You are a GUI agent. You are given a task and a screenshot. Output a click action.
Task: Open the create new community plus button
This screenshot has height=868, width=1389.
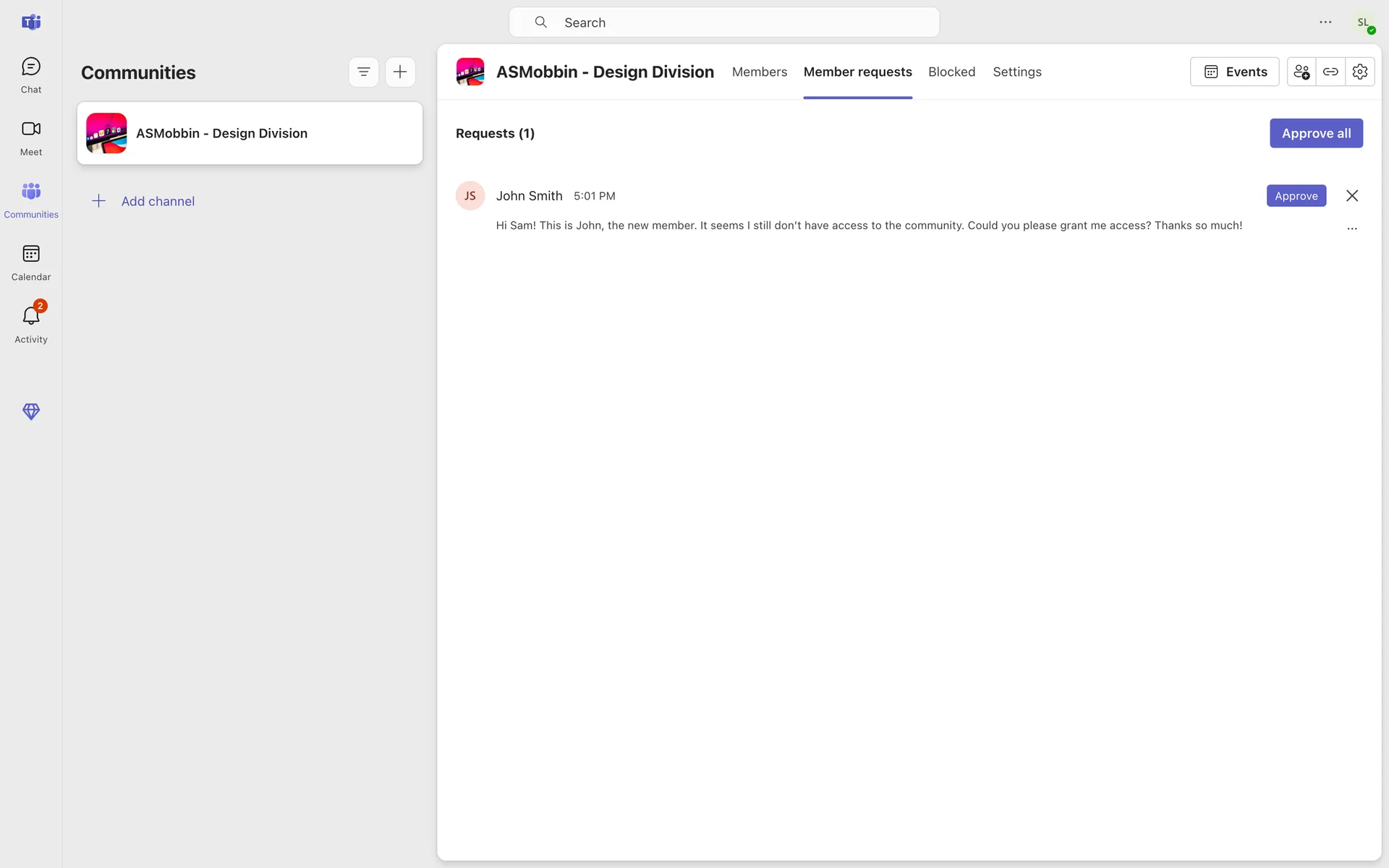(400, 72)
